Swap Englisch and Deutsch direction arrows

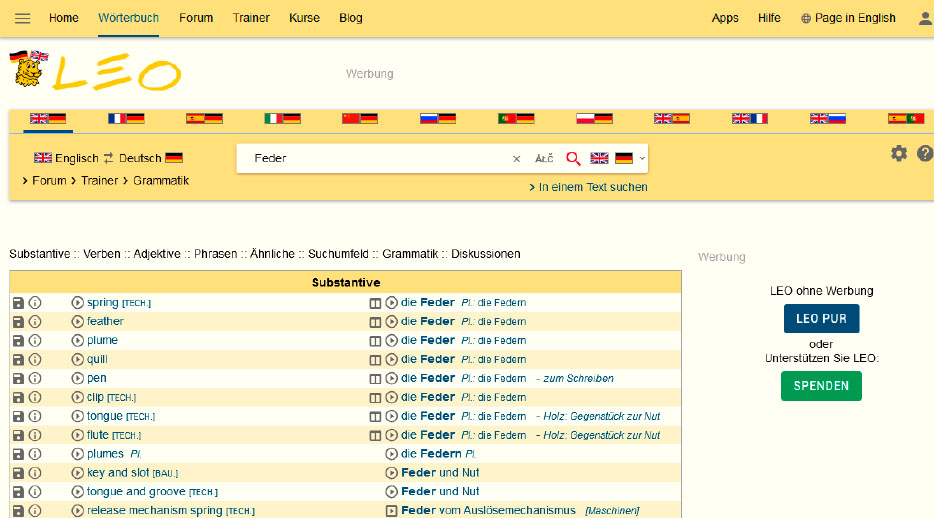108,158
